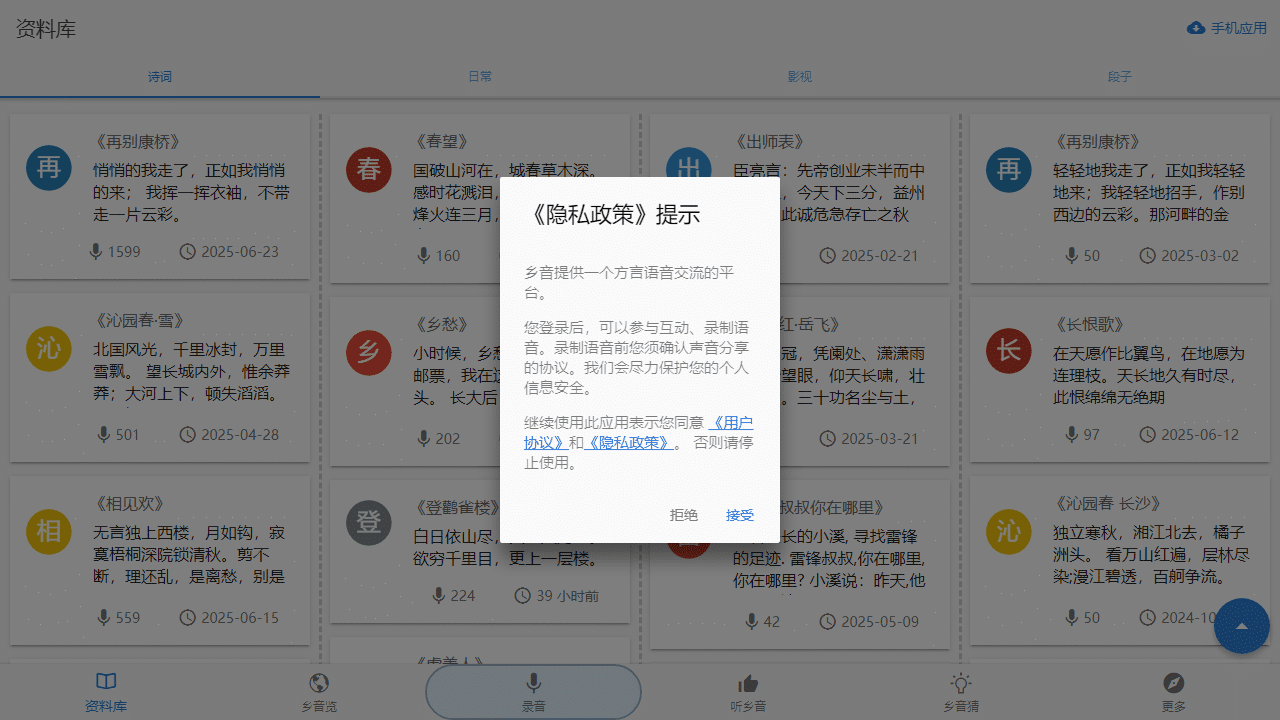Decline the privacy policy with 拒绝
This screenshot has height=720, width=1280.
pyautogui.click(x=684, y=515)
